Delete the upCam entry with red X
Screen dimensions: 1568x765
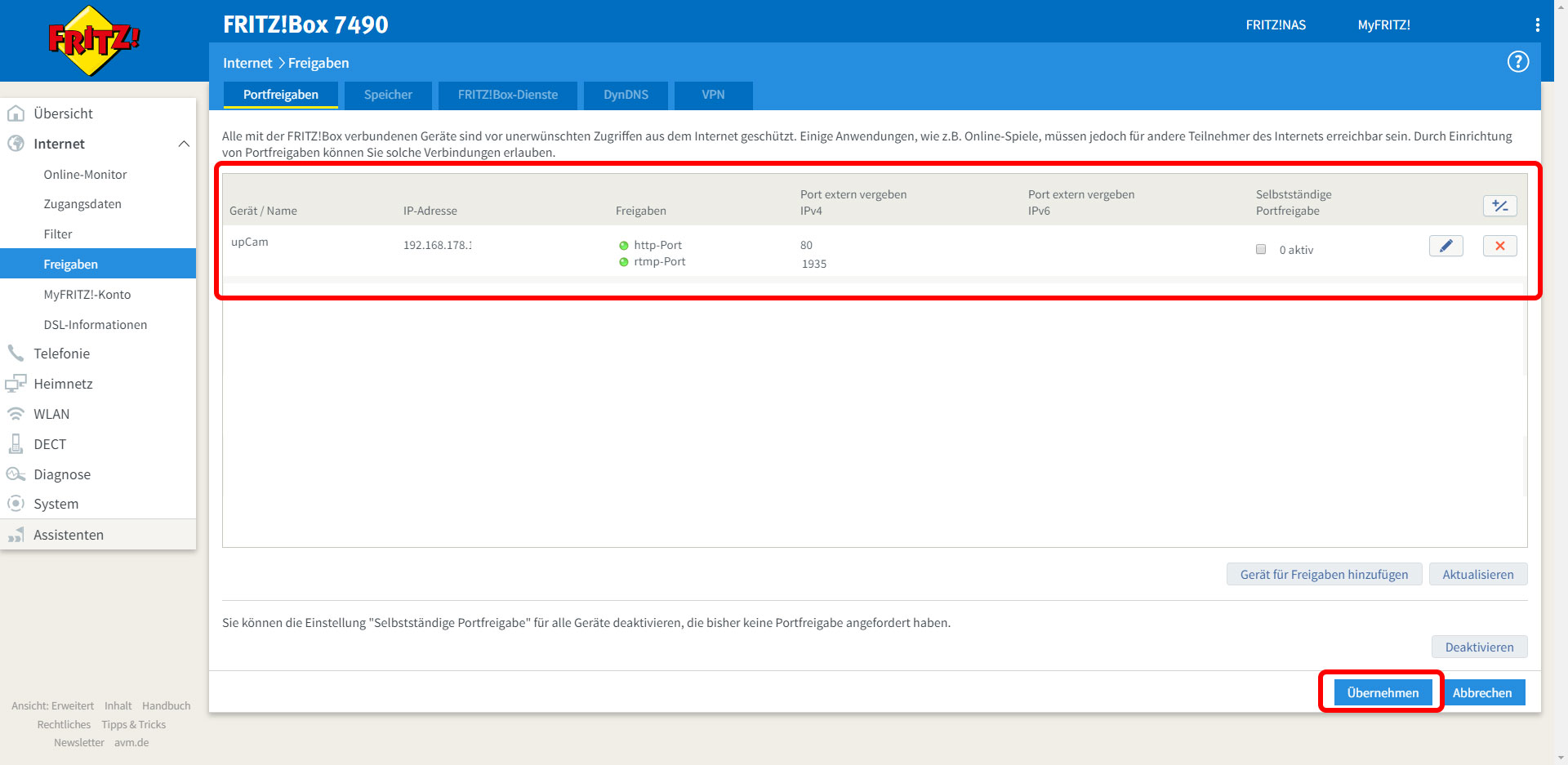tap(1499, 246)
